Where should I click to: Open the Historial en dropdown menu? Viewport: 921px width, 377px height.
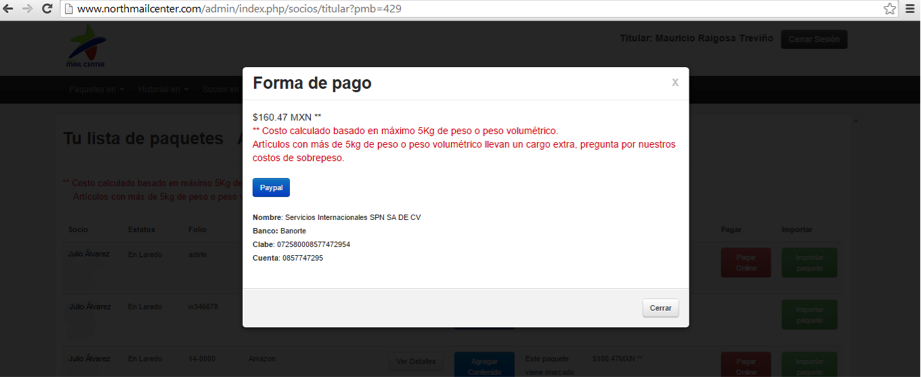click(163, 90)
